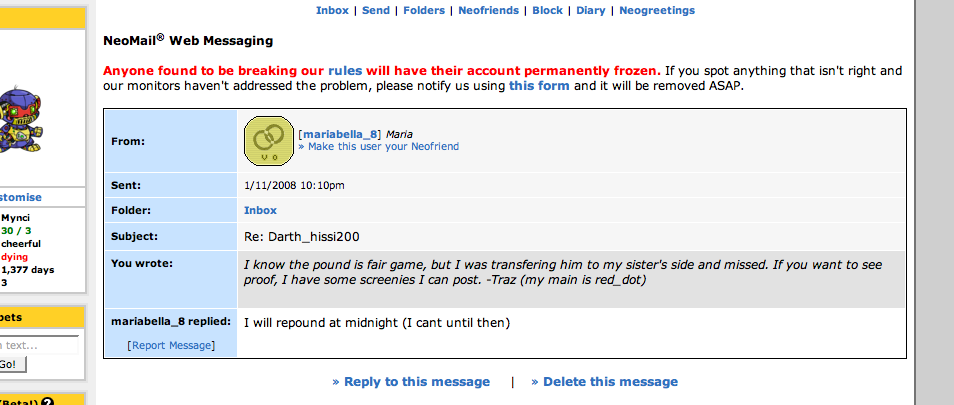Open the rules link in the warning
The image size is (954, 405).
(x=345, y=71)
